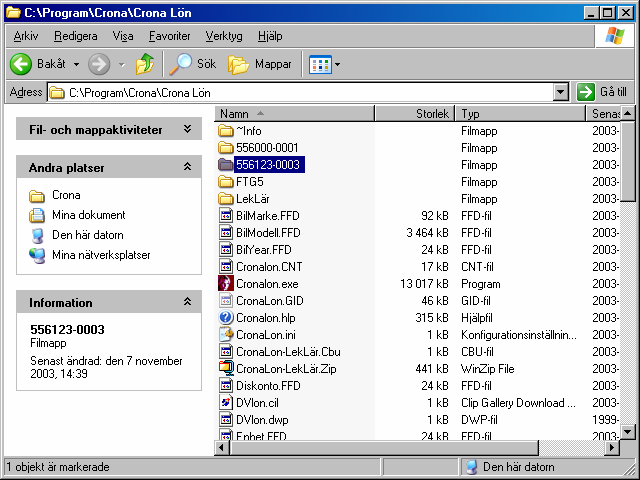640x480 pixels.
Task: Select the BilModell.FFD file icon
Action: point(226,233)
